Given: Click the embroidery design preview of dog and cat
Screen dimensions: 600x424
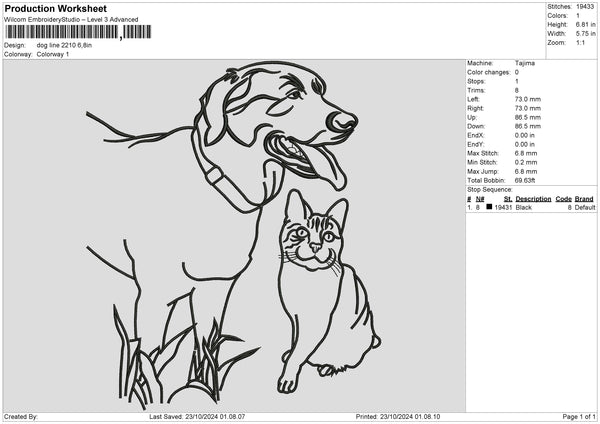Looking at the screenshot, I should (x=233, y=235).
